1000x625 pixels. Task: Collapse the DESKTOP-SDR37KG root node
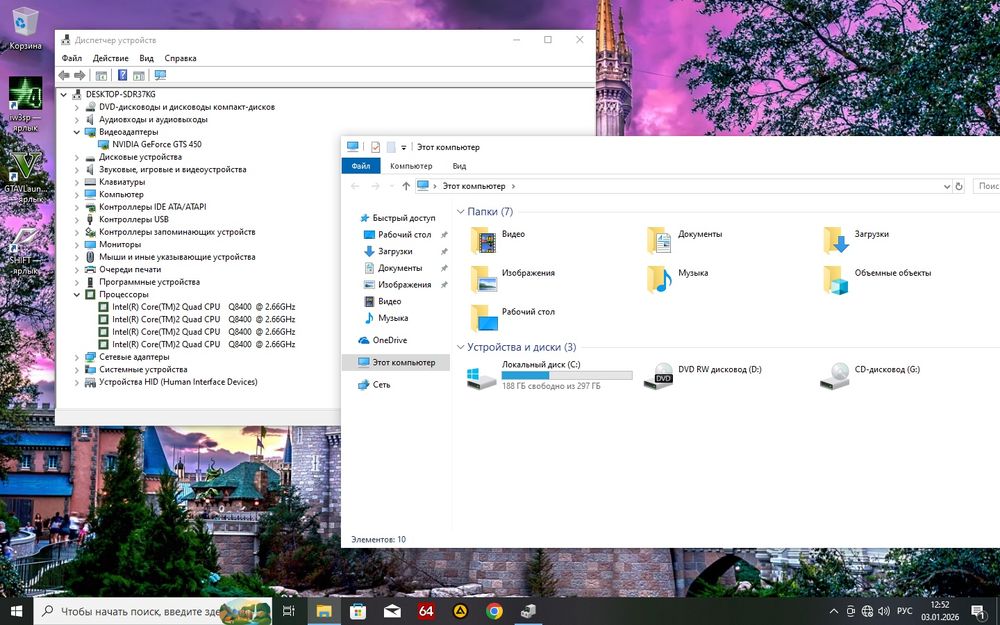[64, 94]
